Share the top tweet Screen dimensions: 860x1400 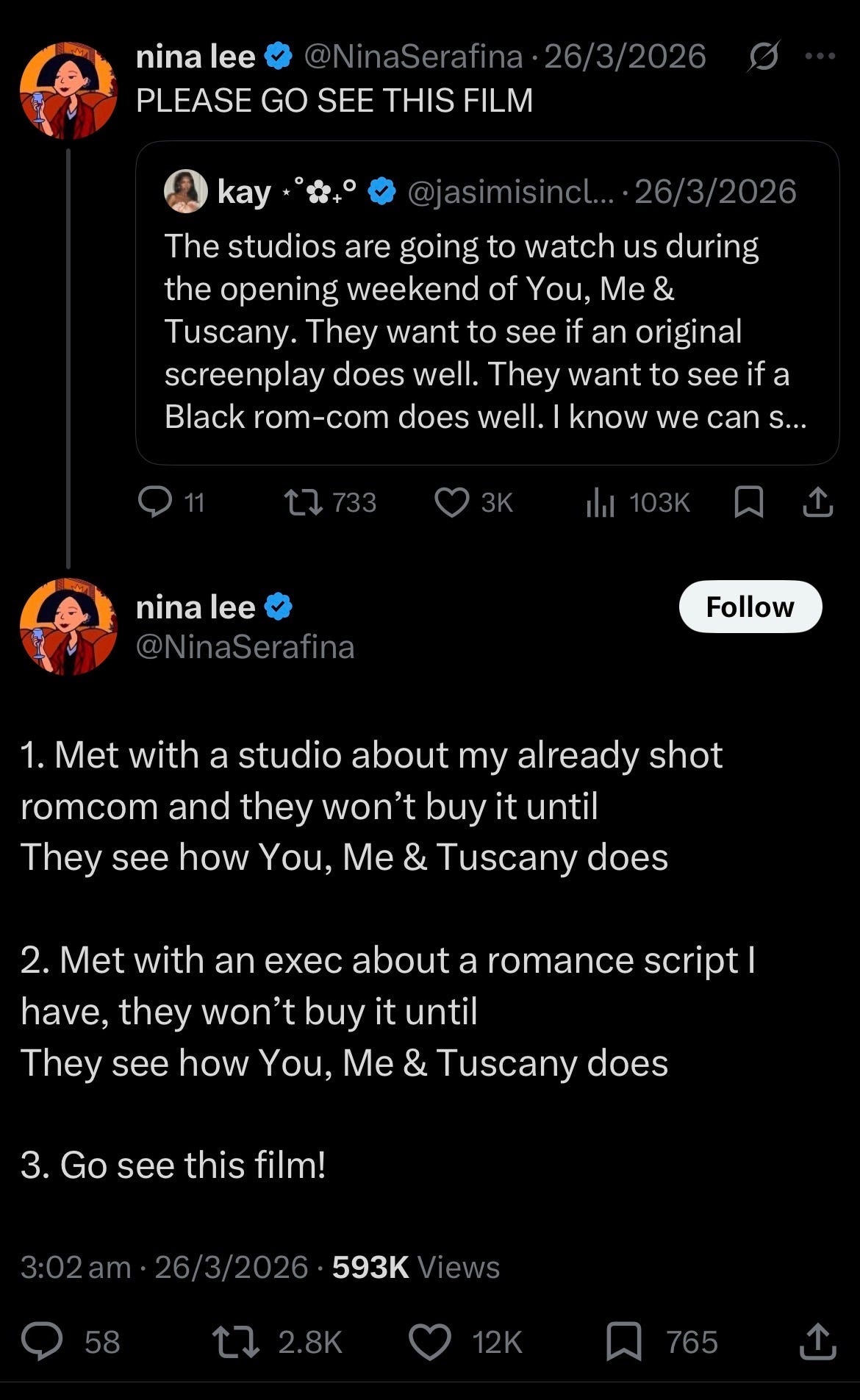pyautogui.click(x=817, y=502)
